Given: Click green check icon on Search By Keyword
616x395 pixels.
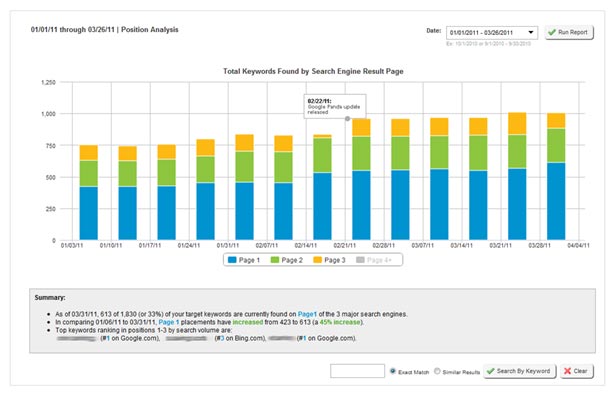Looking at the screenshot, I should point(491,371).
